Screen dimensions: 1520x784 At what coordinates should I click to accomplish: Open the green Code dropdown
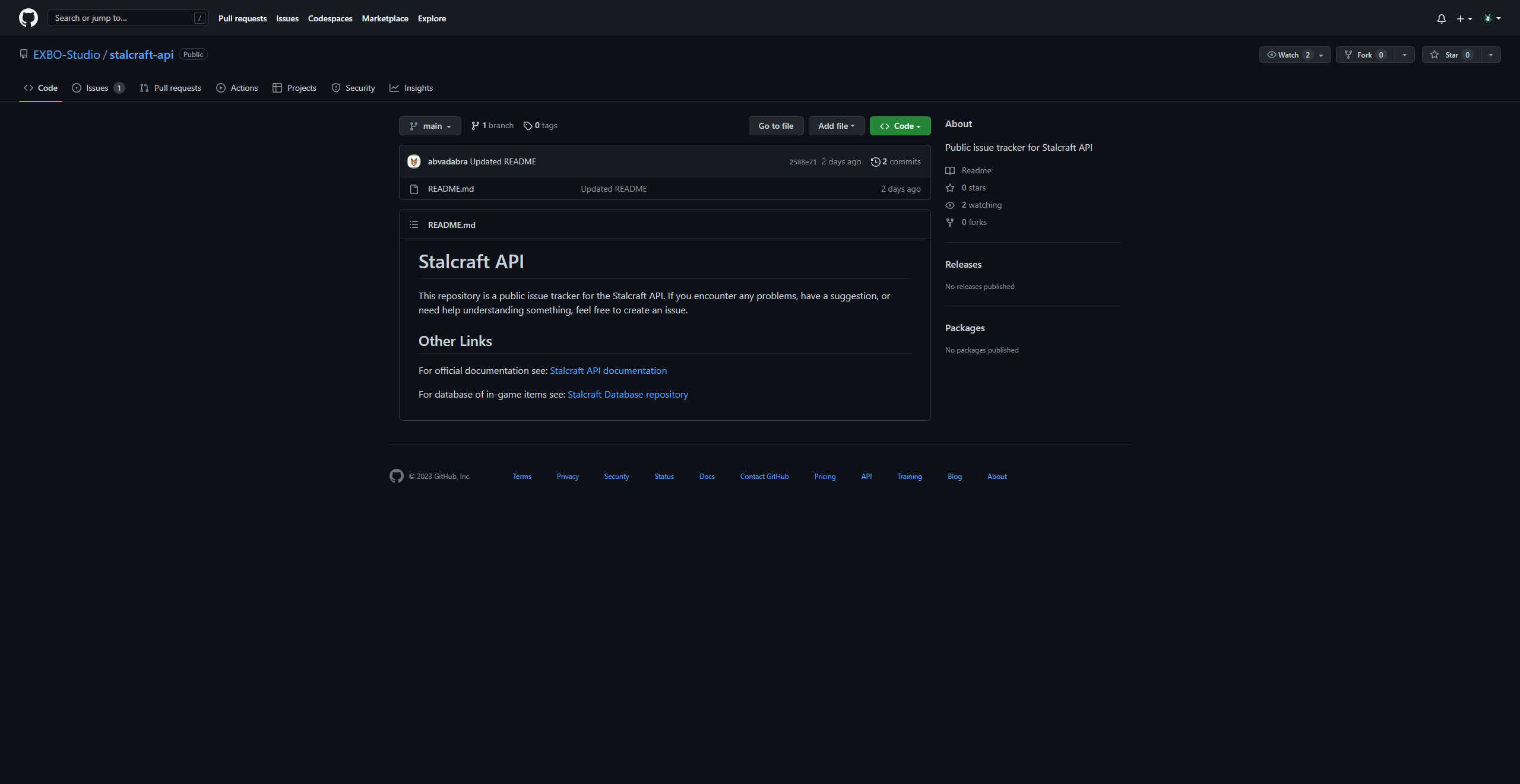click(900, 126)
